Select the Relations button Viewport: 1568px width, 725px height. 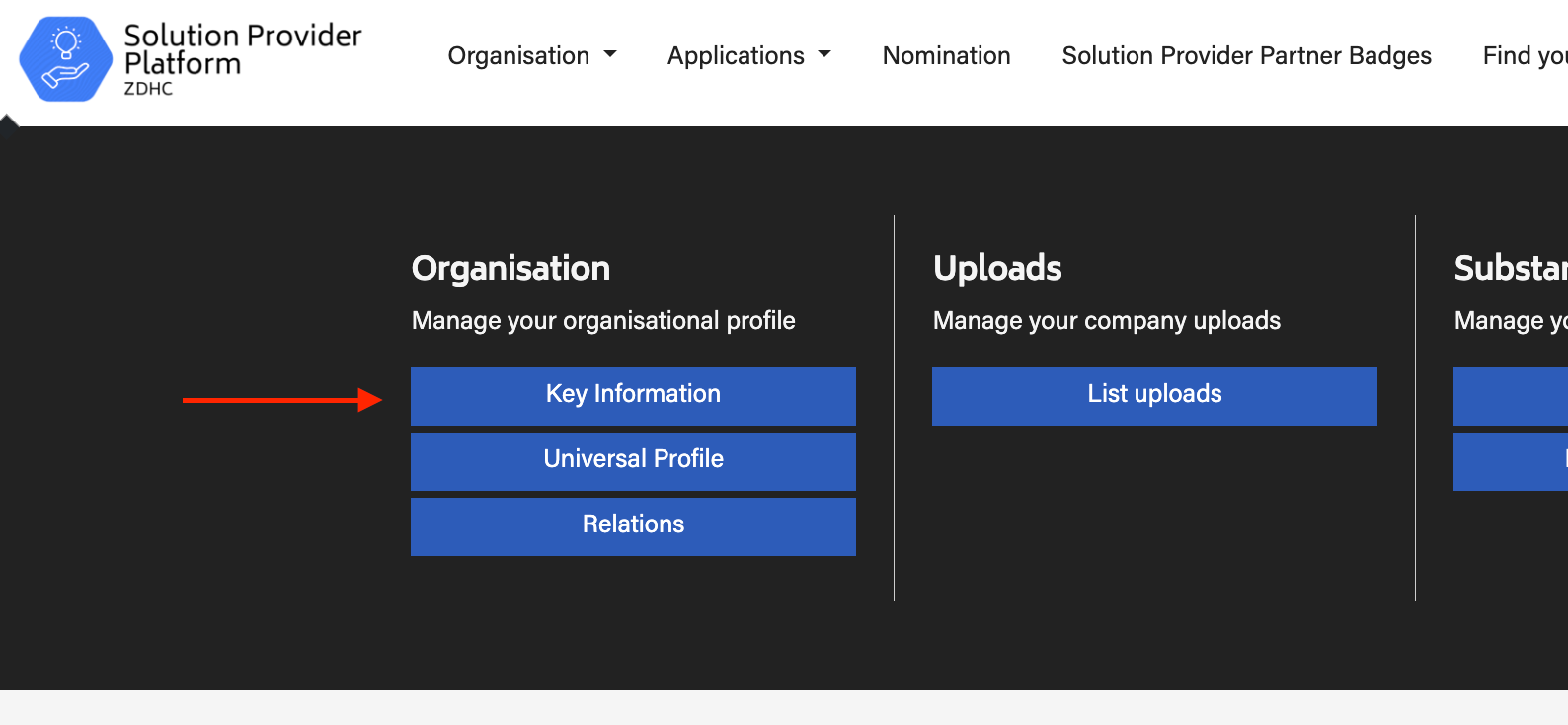633,526
